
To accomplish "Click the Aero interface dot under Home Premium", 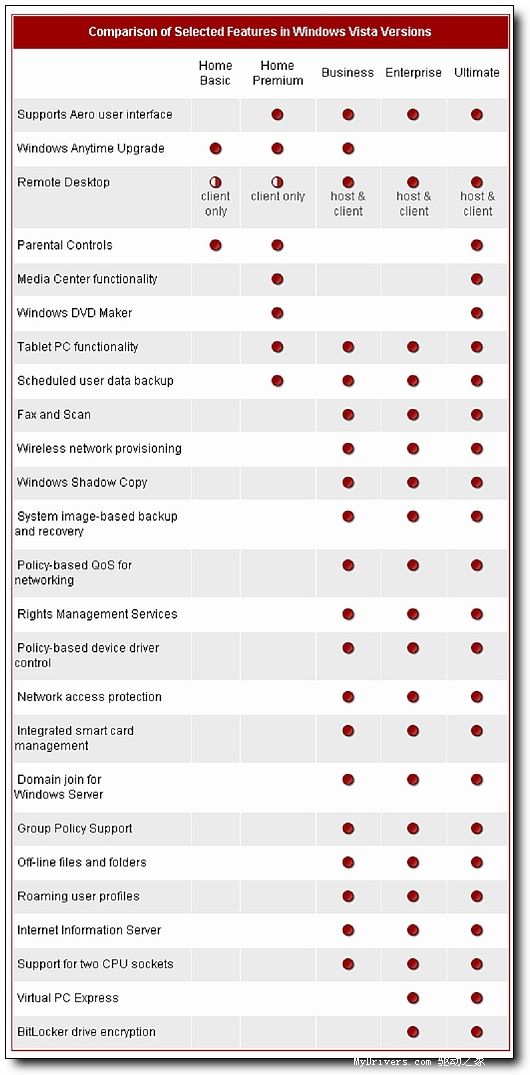I will coord(277,114).
